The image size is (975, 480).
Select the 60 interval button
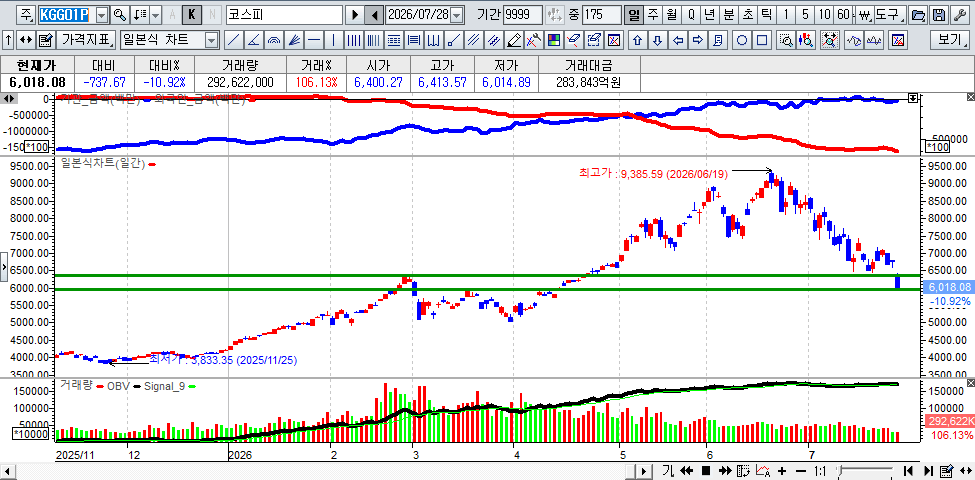(x=844, y=15)
